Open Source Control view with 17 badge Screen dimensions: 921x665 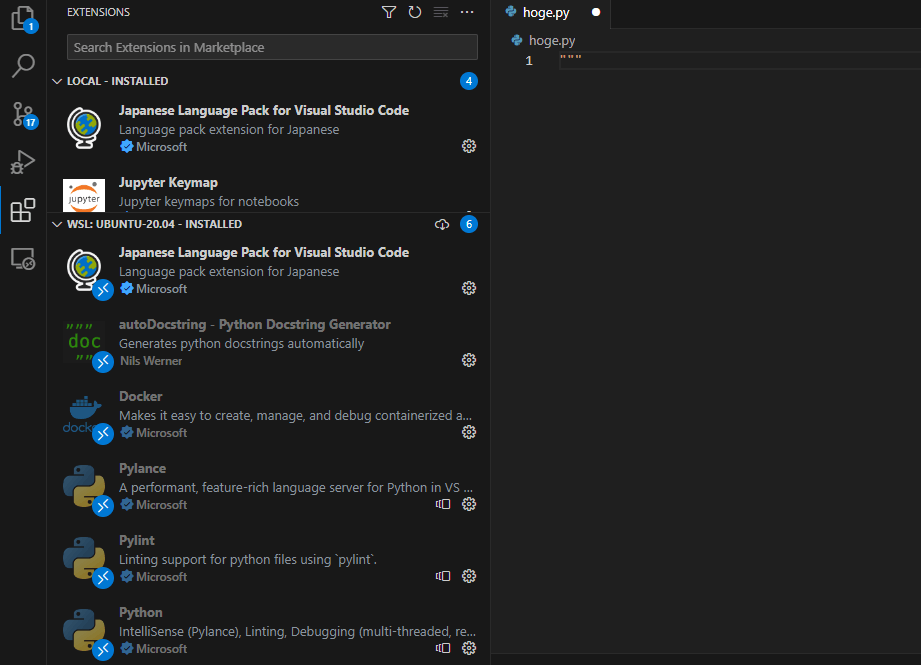click(x=23, y=115)
